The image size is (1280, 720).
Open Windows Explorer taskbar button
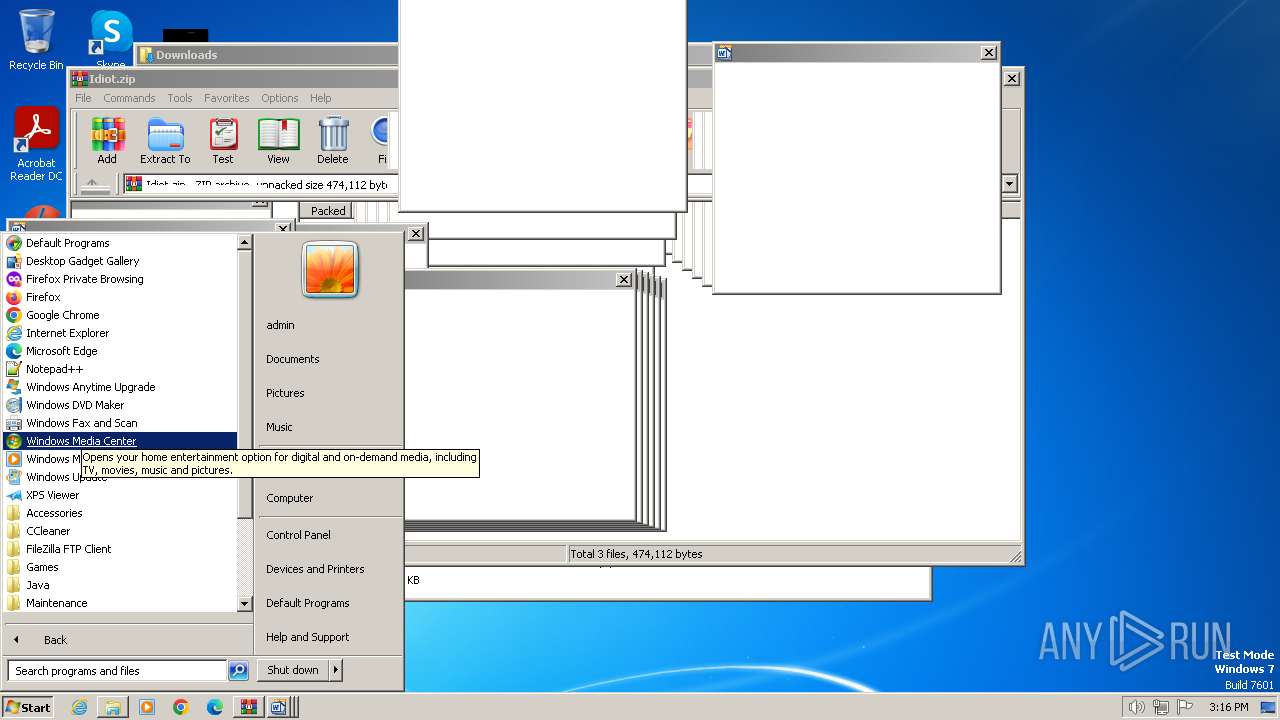click(x=113, y=707)
